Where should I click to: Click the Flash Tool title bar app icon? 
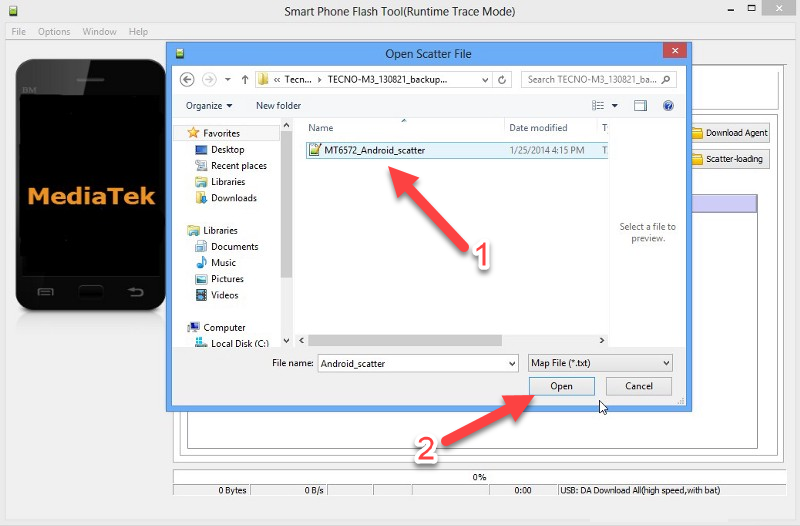click(x=13, y=10)
